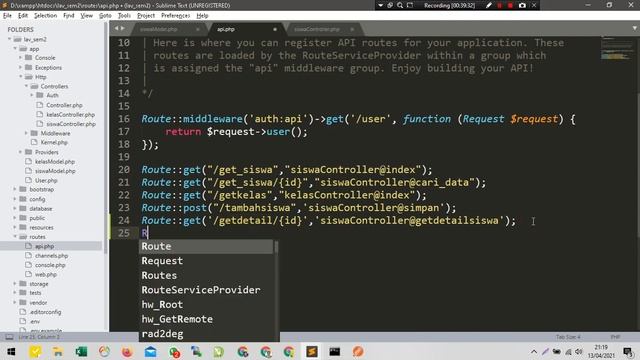Open the Preferences menu
Viewport: 640px width, 360px height.
[176, 16]
